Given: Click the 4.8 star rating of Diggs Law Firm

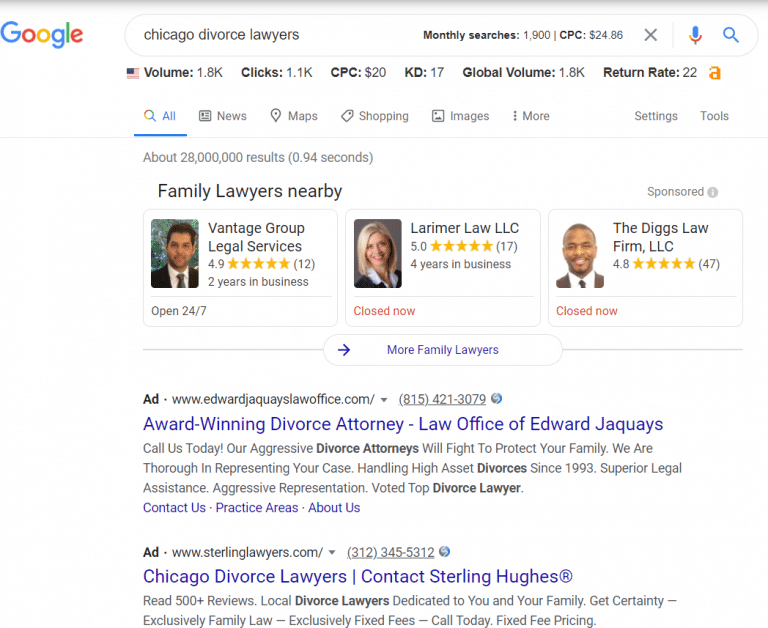Looking at the screenshot, I should click(x=666, y=264).
